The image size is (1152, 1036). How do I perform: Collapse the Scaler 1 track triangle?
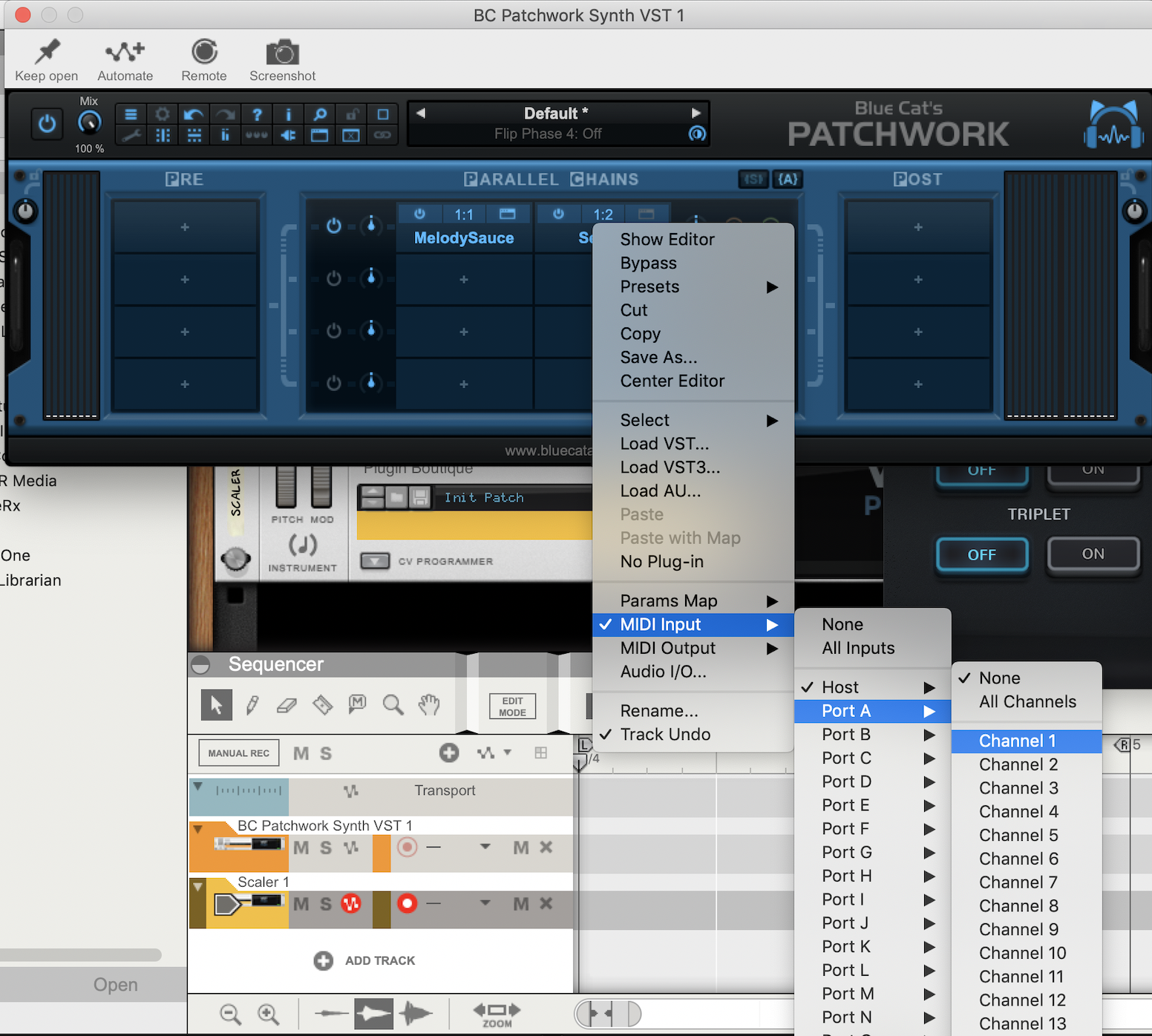point(197,886)
